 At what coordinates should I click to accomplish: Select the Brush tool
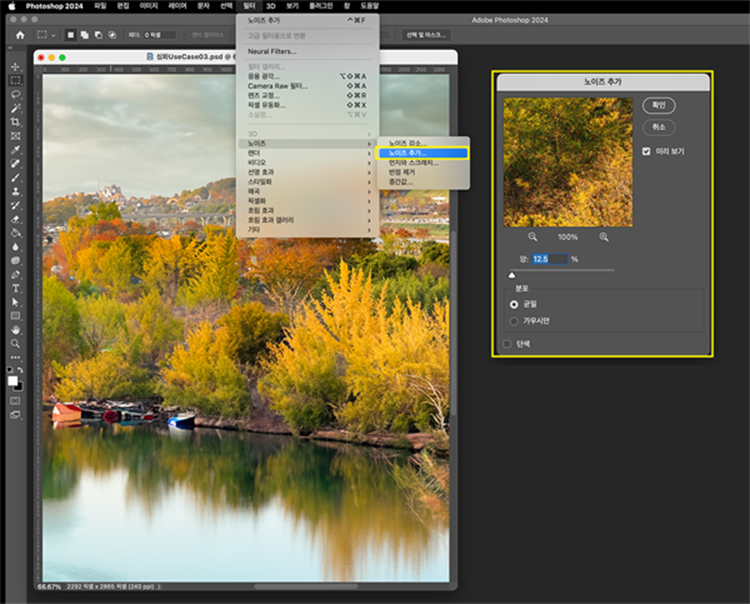click(x=15, y=177)
